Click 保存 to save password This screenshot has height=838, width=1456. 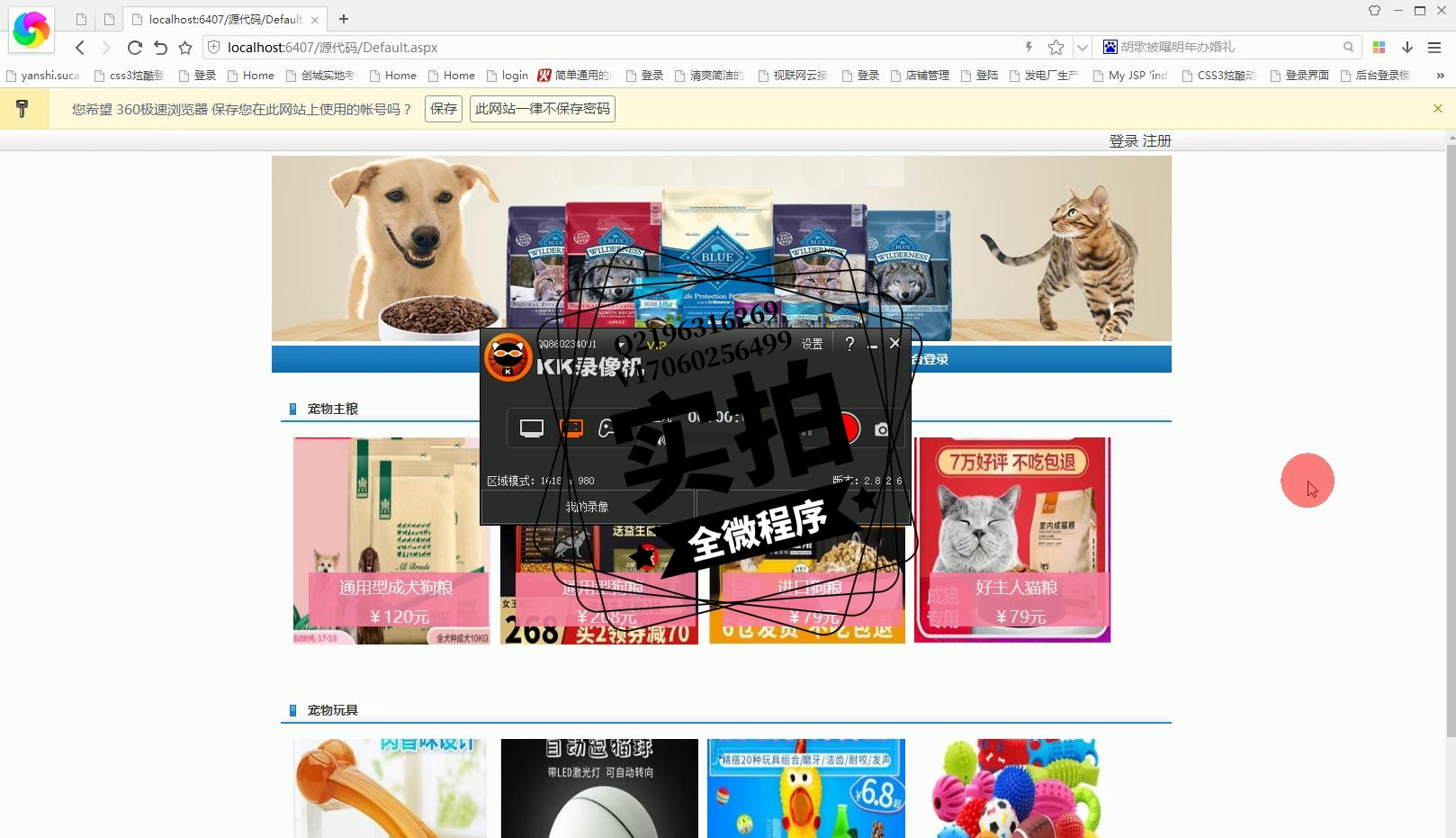point(444,109)
